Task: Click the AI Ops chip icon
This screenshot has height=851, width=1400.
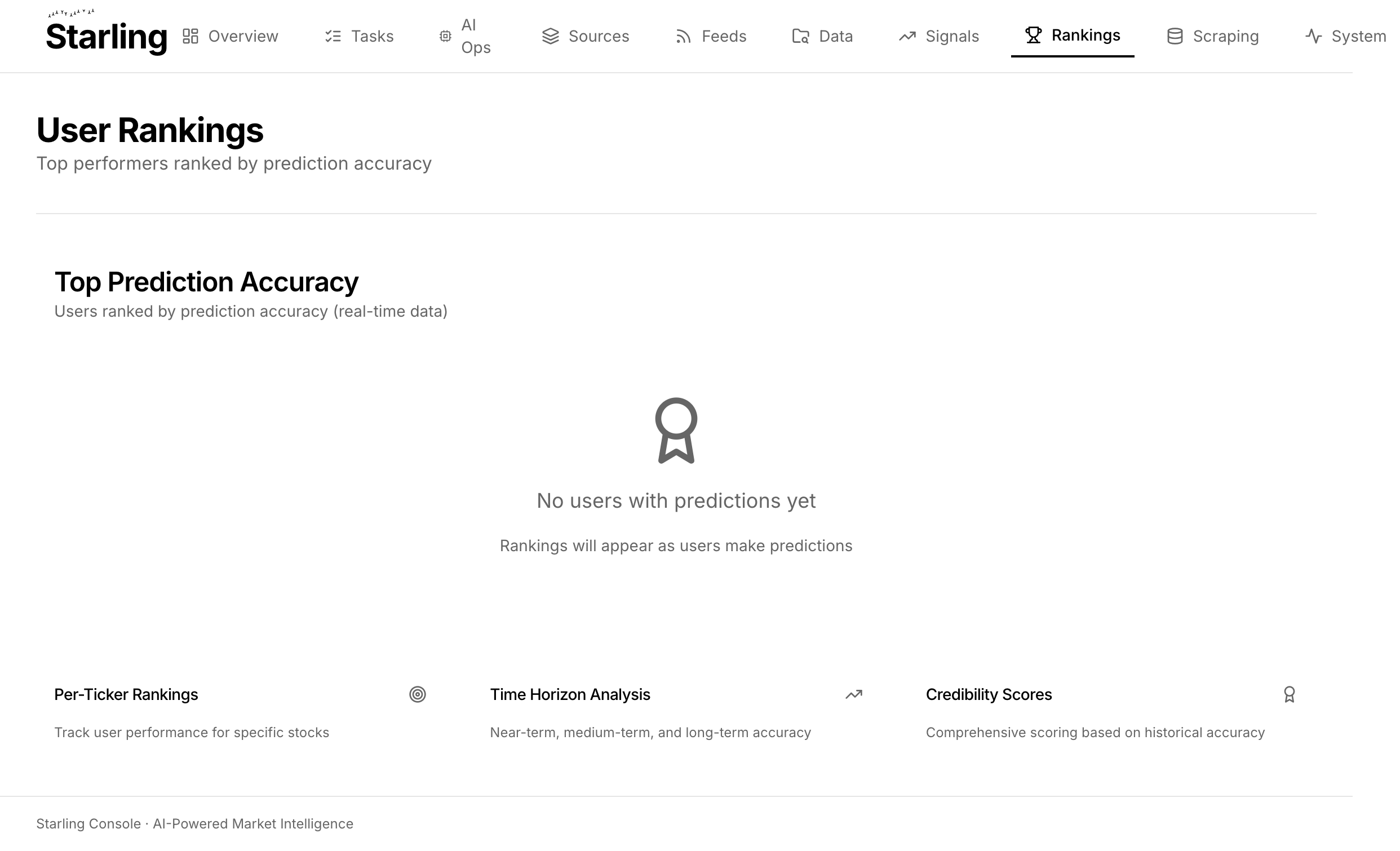Action: tap(445, 37)
